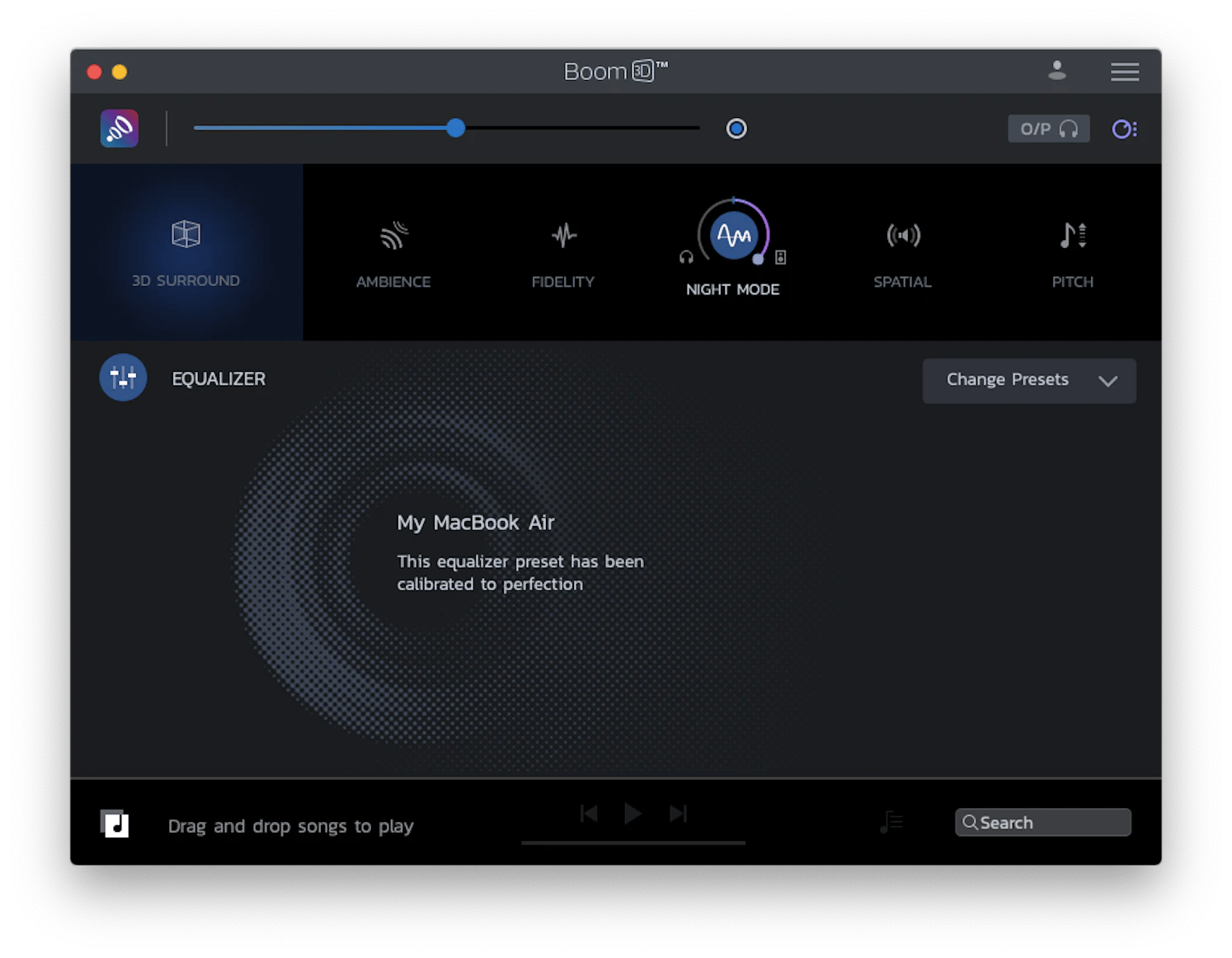The height and width of the screenshot is (958, 1232).
Task: Click the Search songs field
Action: click(x=1043, y=823)
